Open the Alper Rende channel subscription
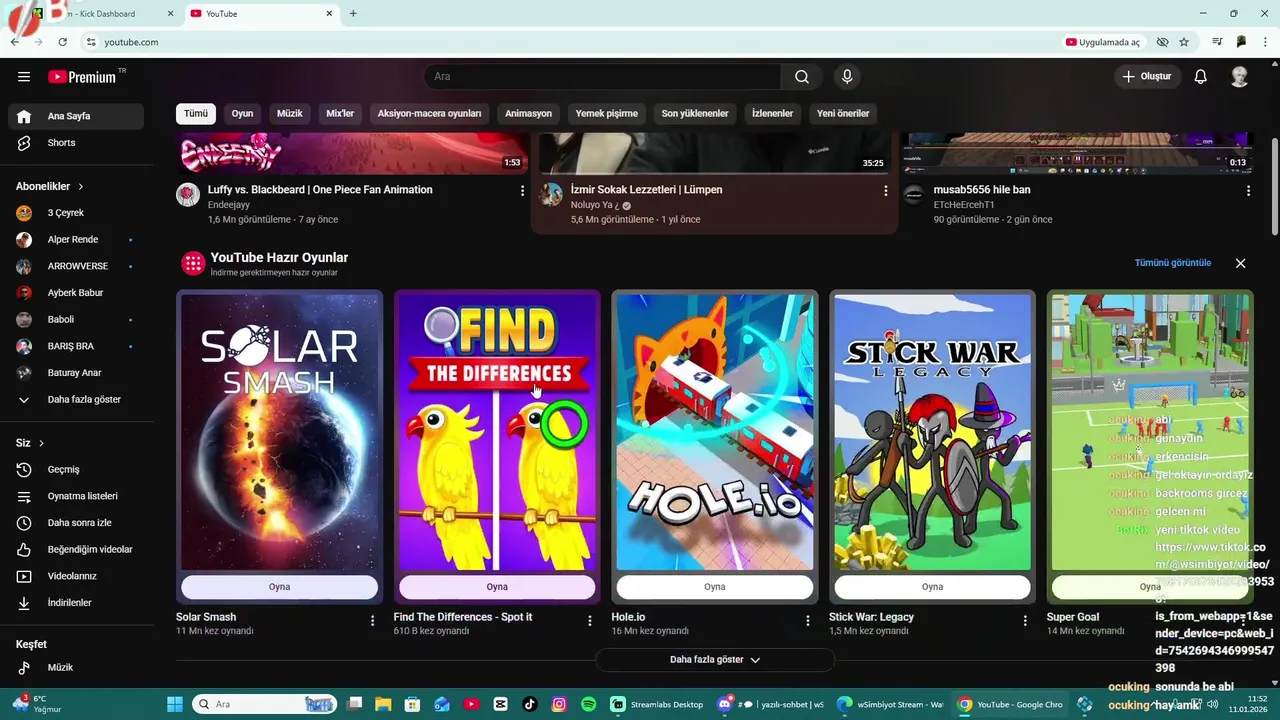The image size is (1280, 720). (x=76, y=240)
